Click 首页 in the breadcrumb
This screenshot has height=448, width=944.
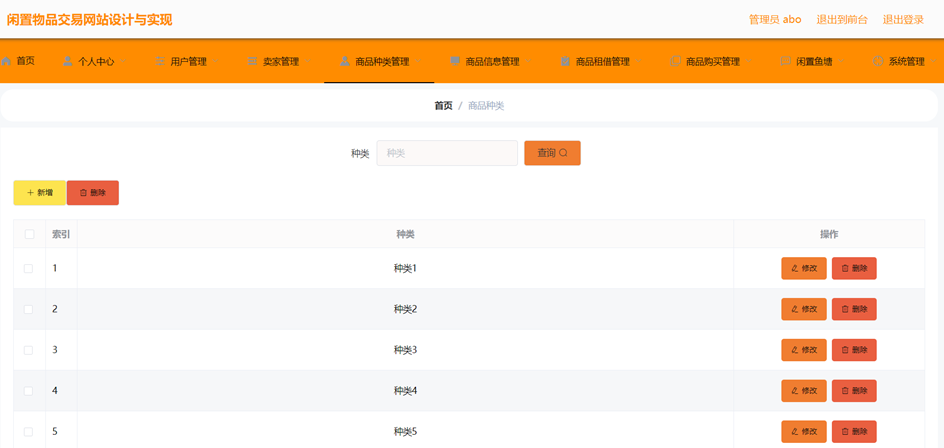(443, 105)
